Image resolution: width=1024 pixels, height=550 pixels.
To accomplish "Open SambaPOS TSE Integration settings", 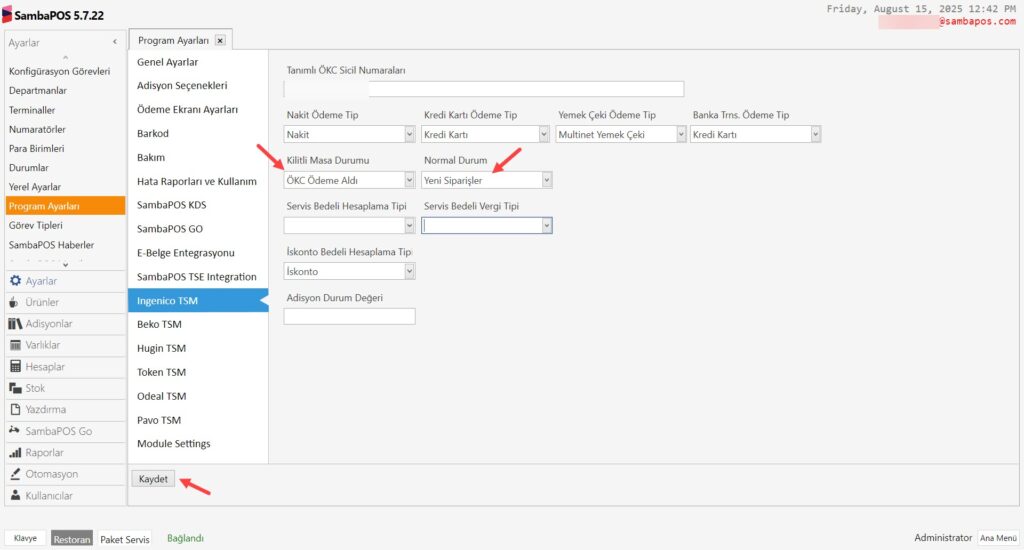I will click(198, 276).
